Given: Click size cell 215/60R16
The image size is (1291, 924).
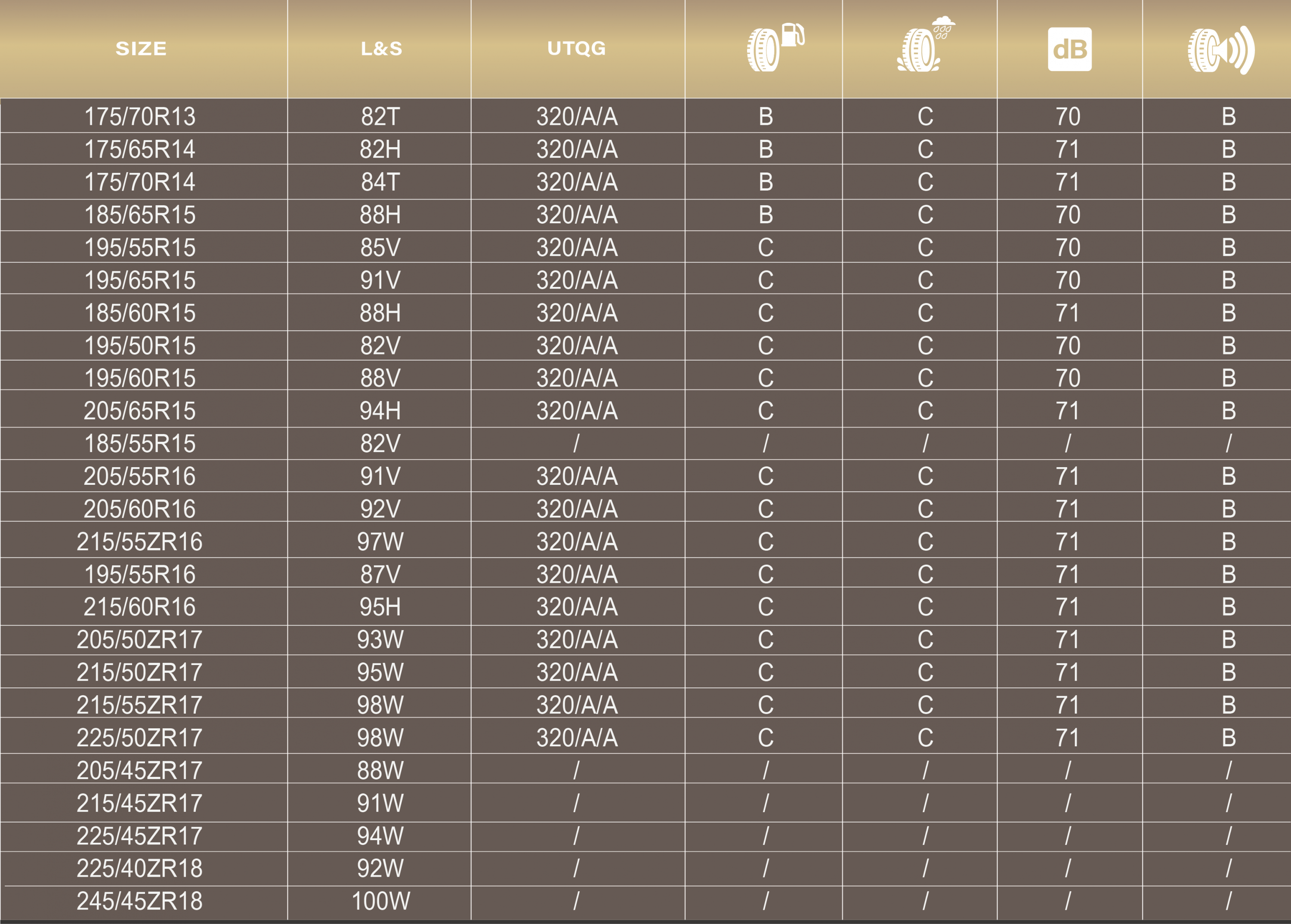Looking at the screenshot, I should click(140, 607).
